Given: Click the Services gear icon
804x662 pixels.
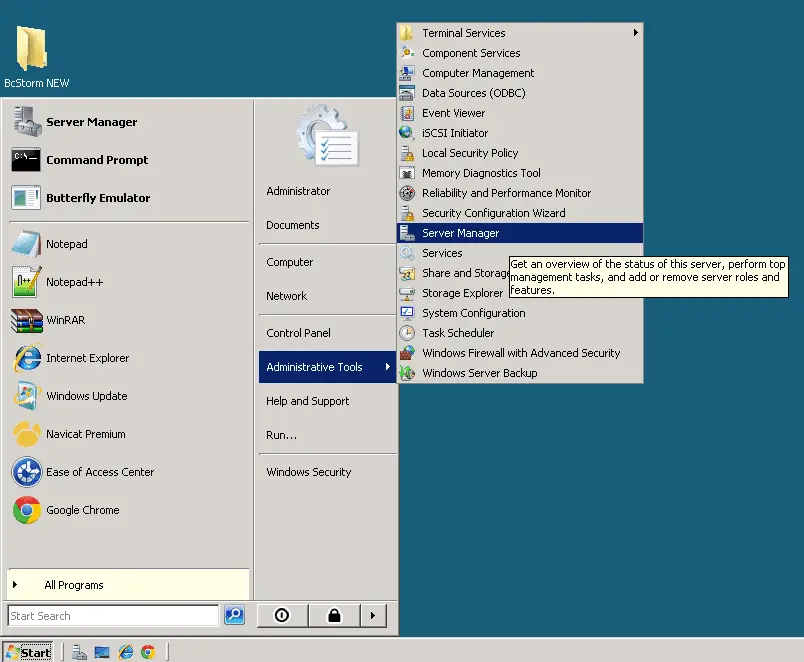Looking at the screenshot, I should [407, 253].
